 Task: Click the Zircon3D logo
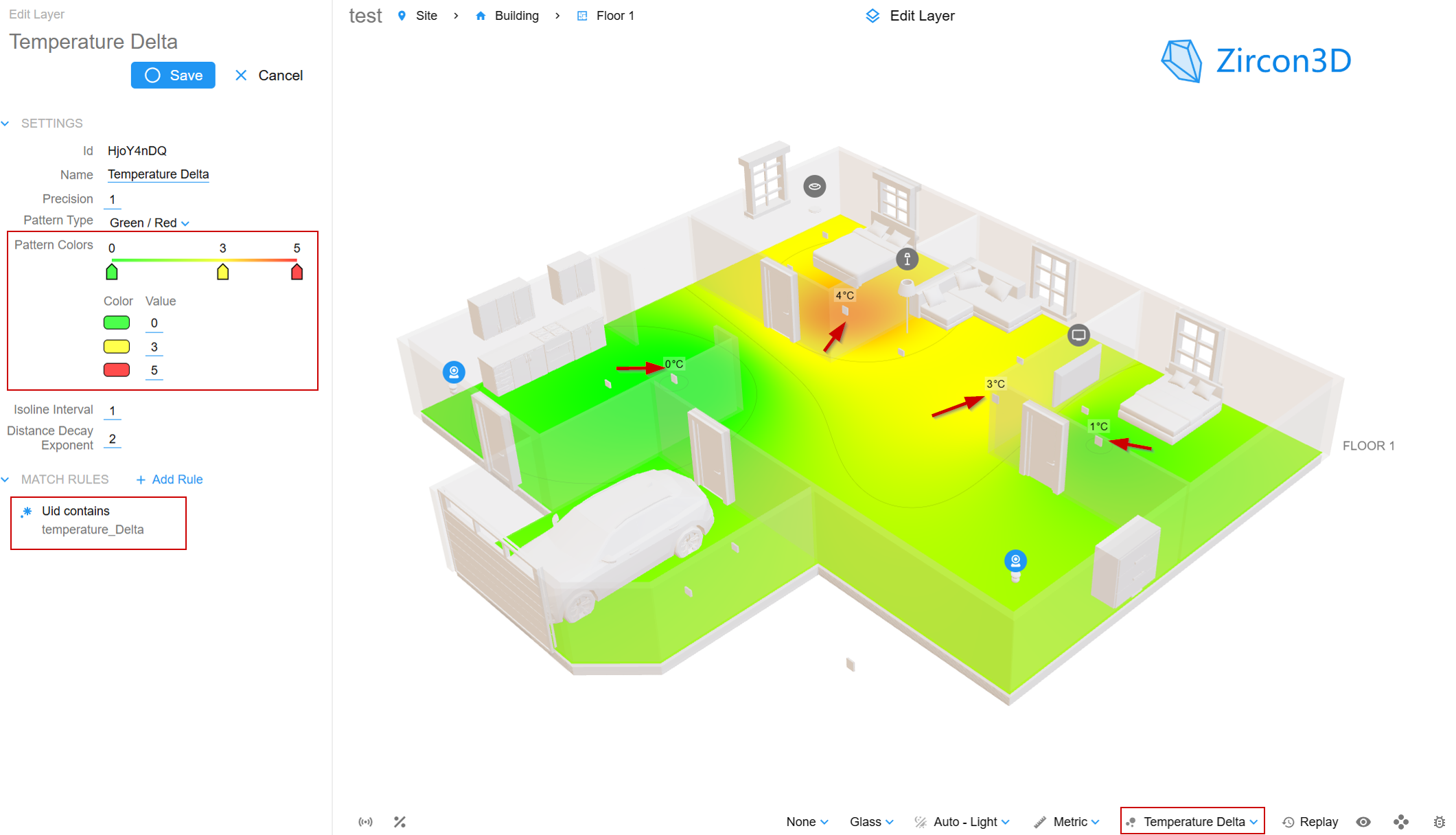[x=1256, y=61]
